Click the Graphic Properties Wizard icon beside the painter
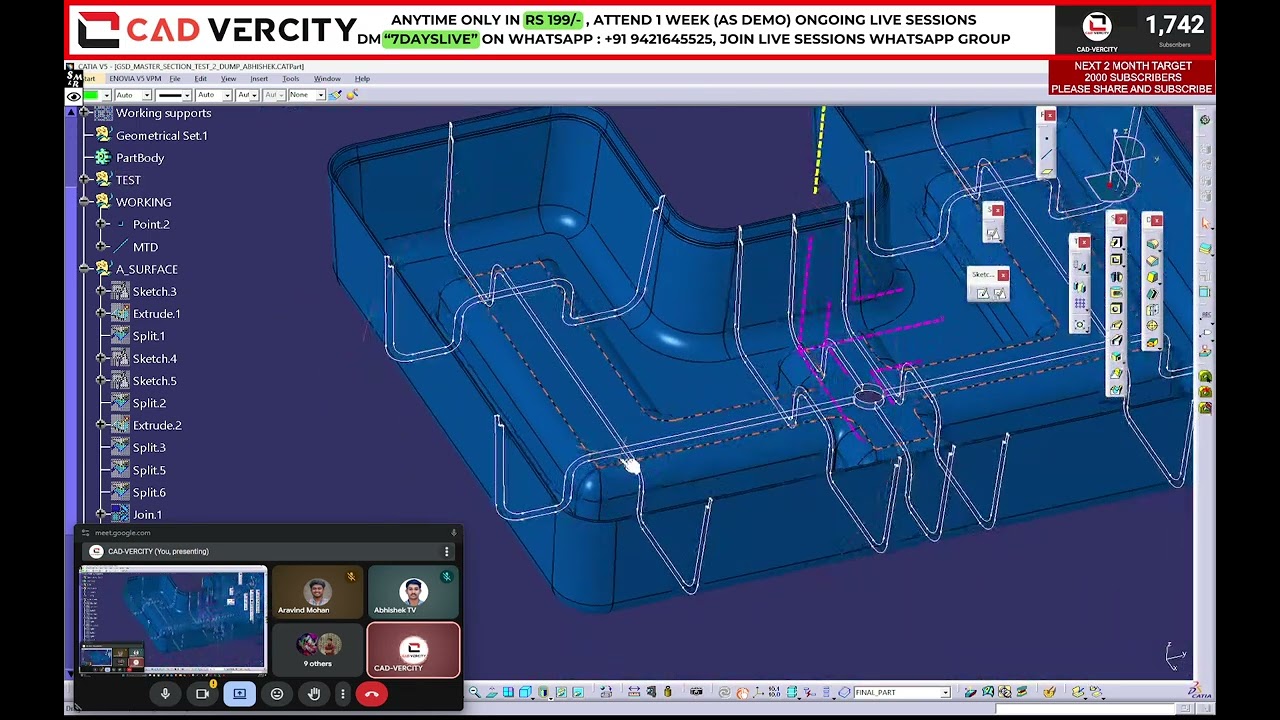 [x=351, y=95]
